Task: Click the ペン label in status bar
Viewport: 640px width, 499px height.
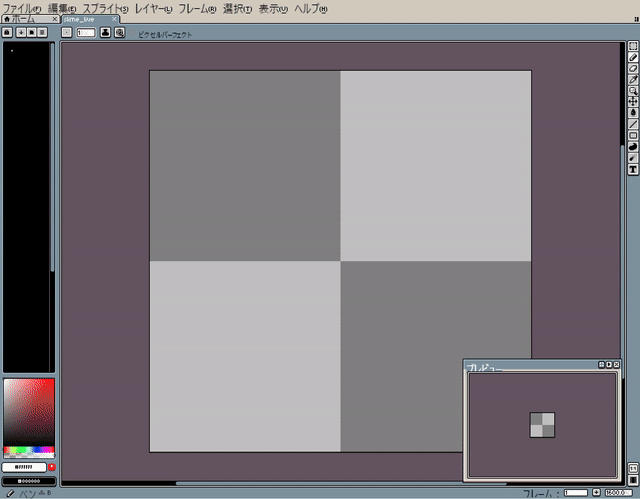Action: (x=28, y=494)
